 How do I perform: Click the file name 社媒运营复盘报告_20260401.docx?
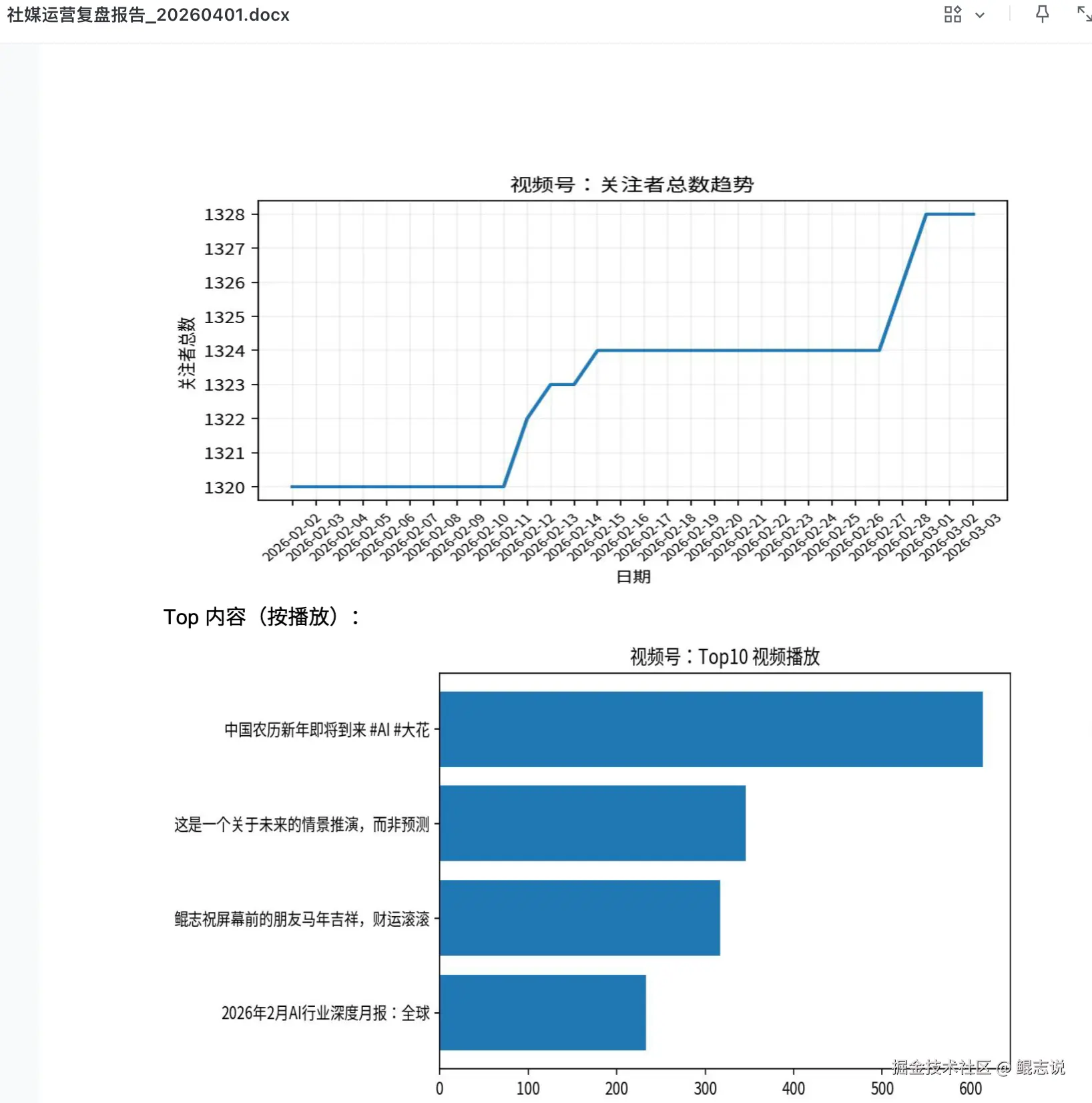(148, 15)
